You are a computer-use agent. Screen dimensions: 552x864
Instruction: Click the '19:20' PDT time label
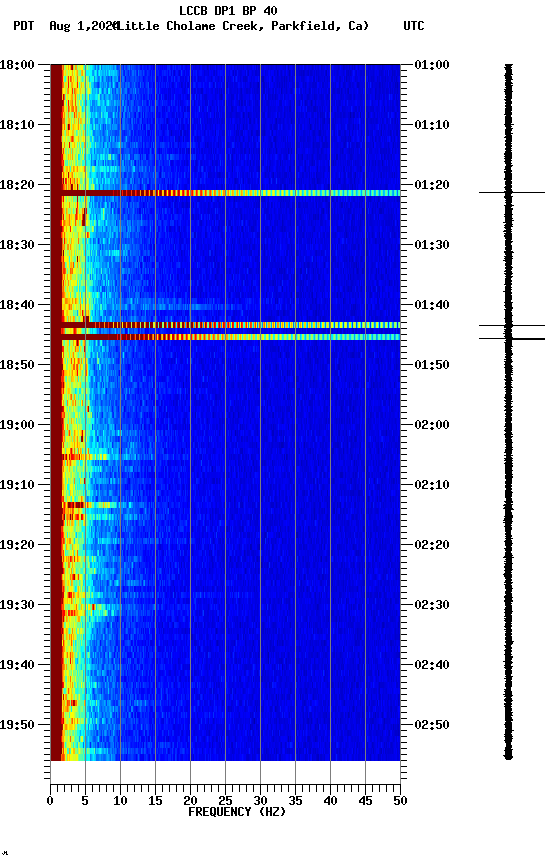[x=17, y=546]
